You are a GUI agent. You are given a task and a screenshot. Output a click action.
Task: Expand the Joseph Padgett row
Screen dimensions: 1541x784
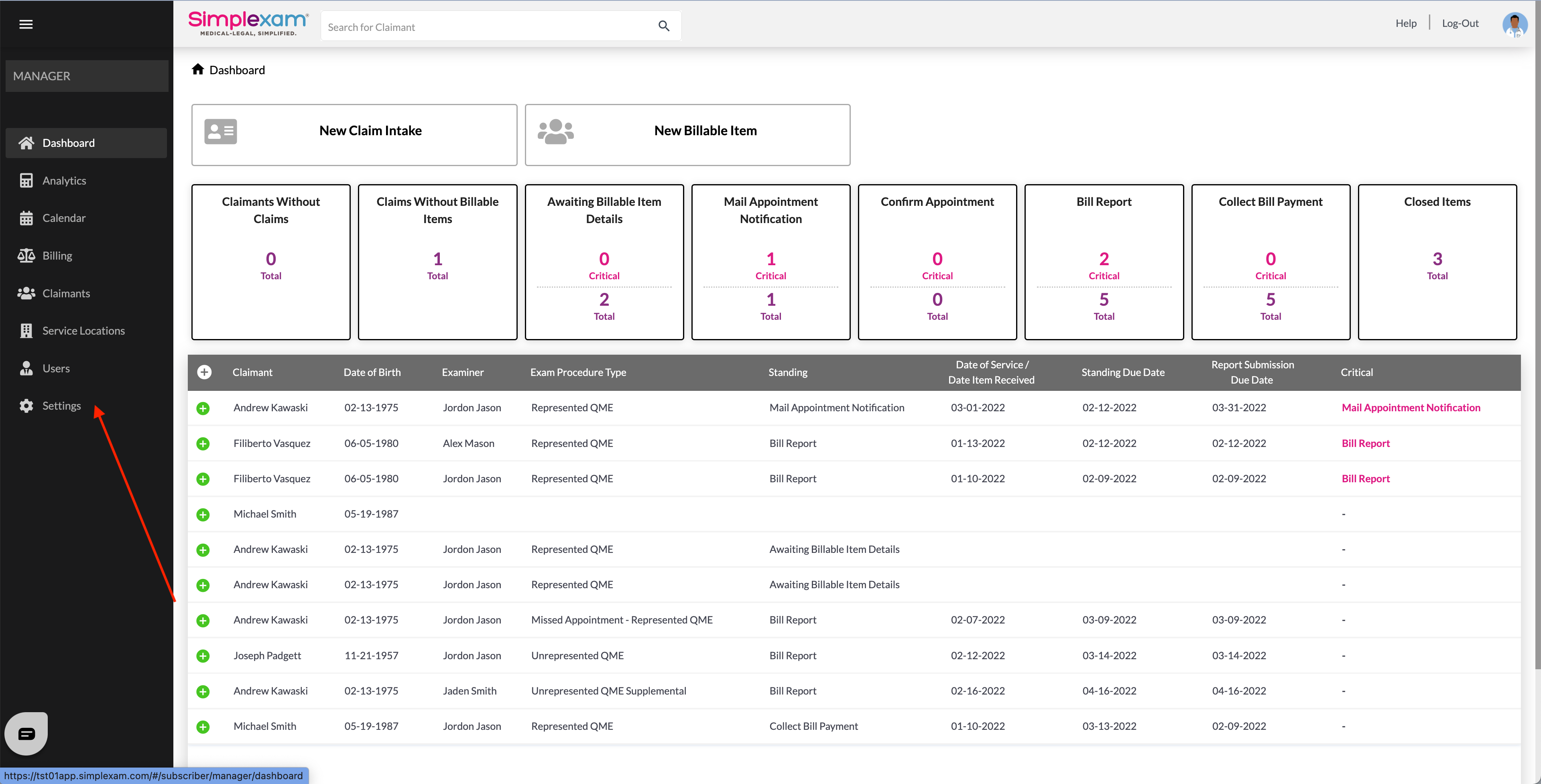point(203,656)
